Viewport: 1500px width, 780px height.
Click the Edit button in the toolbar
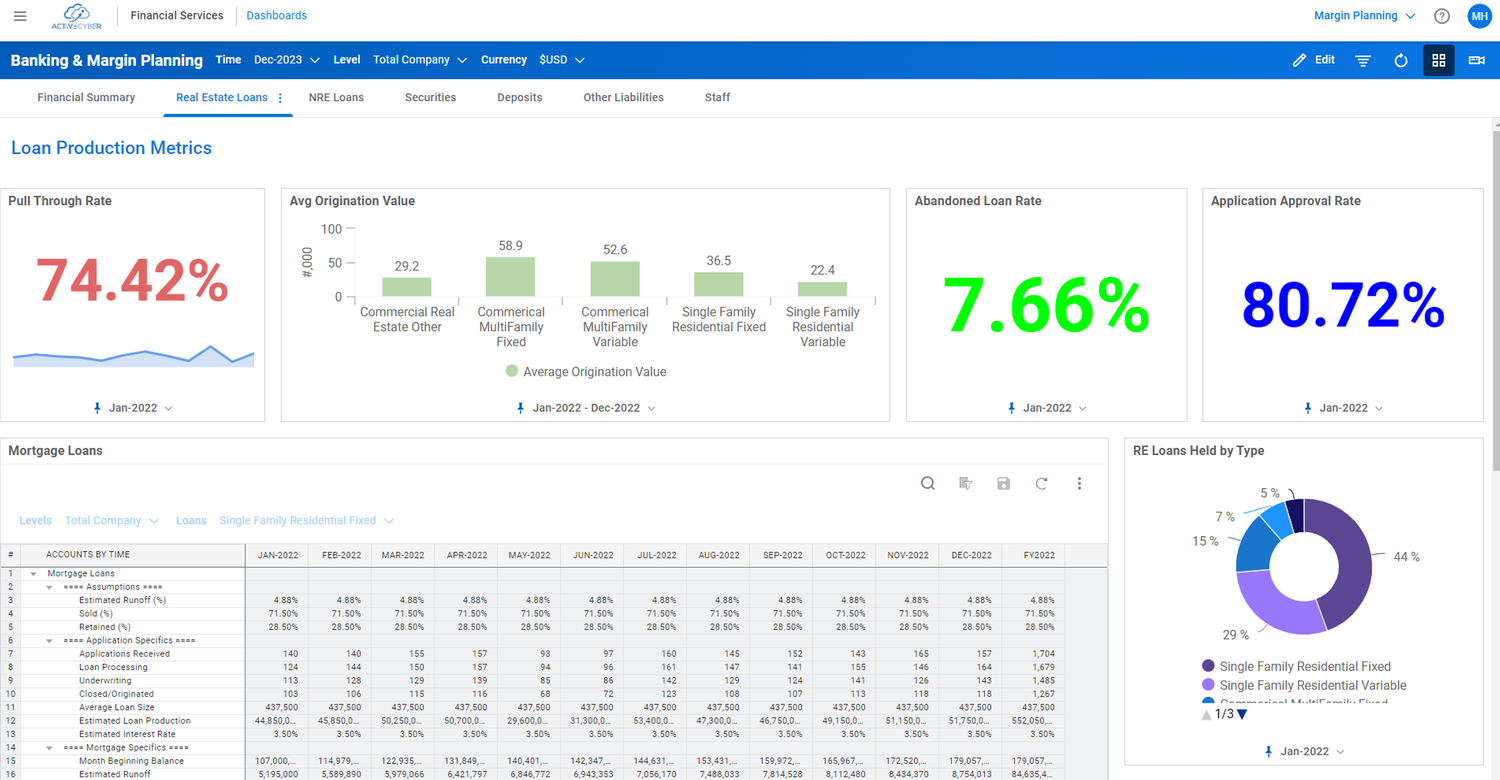(x=1312, y=60)
